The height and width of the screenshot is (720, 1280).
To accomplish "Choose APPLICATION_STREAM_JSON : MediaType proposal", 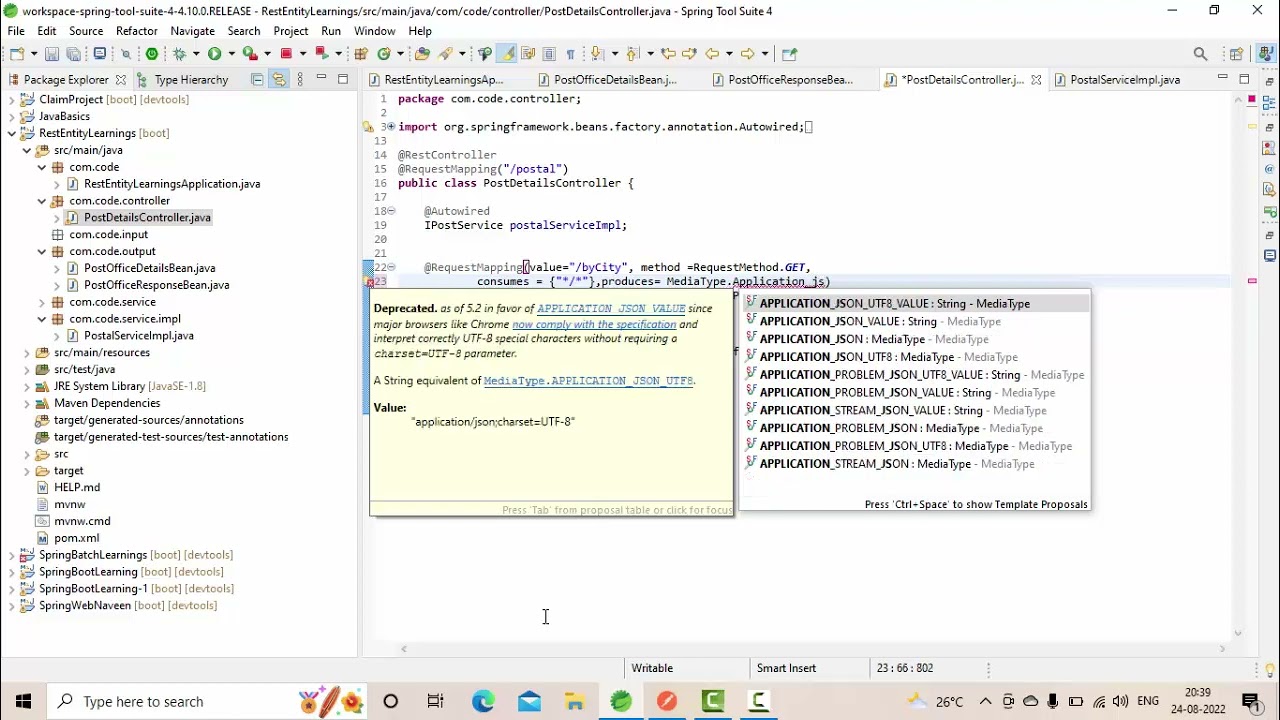I will 914,464.
